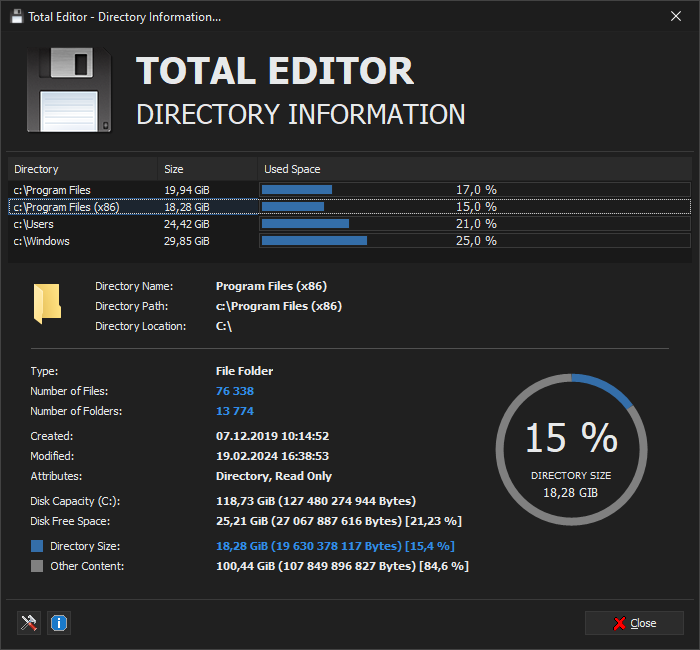Image resolution: width=700 pixels, height=650 pixels.
Task: Click the title bar floppy icon
Action: [17, 17]
